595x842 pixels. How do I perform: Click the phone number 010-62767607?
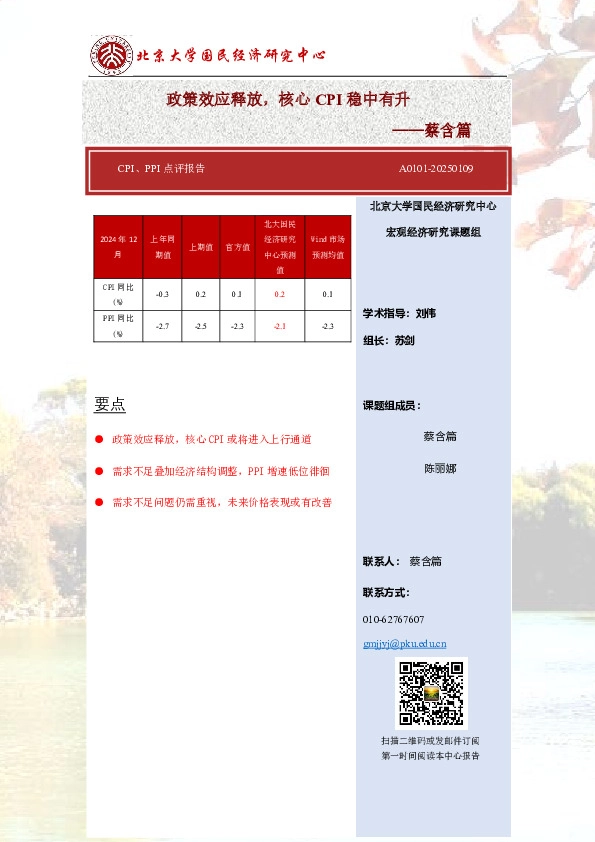394,619
